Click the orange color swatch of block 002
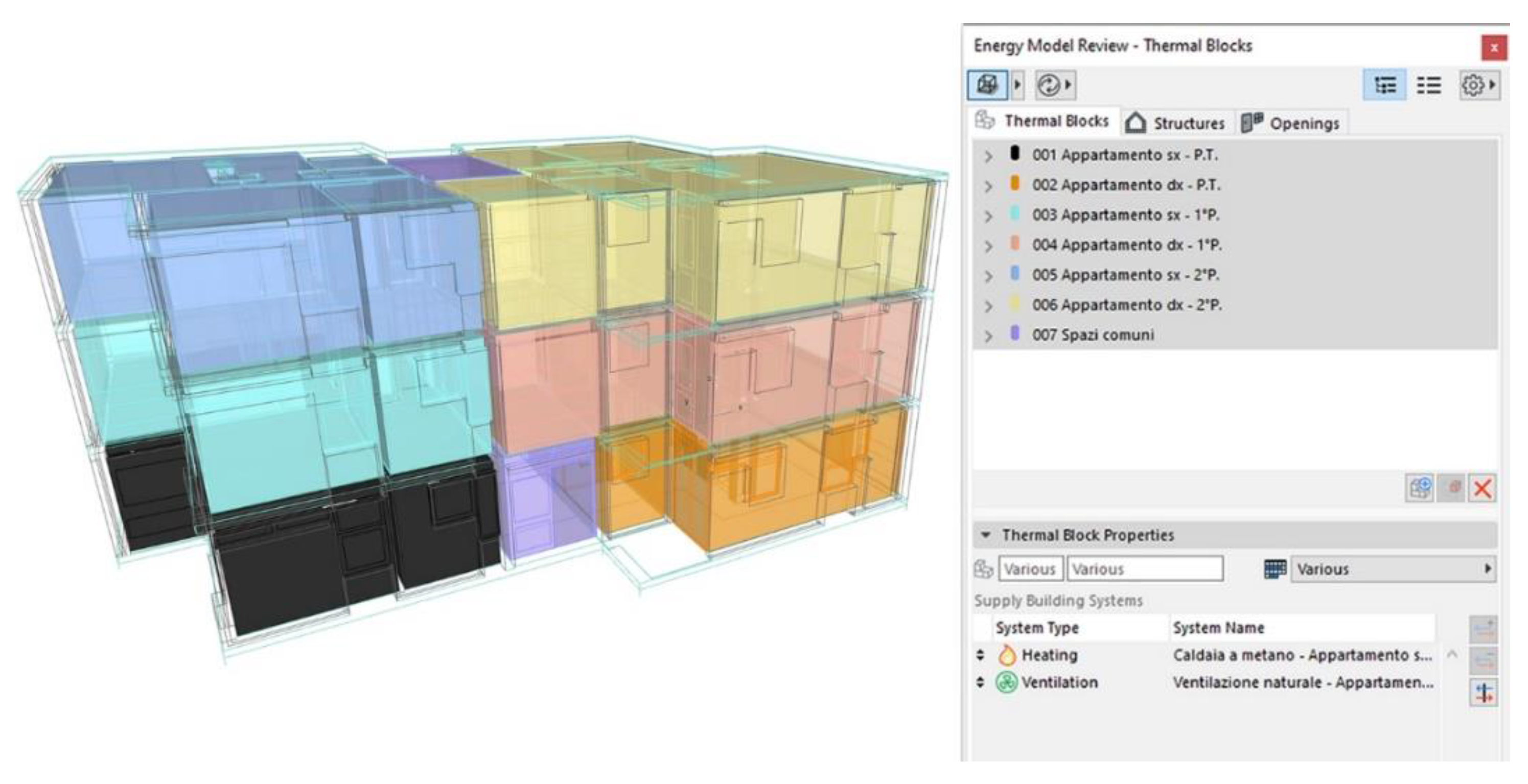 point(1015,184)
